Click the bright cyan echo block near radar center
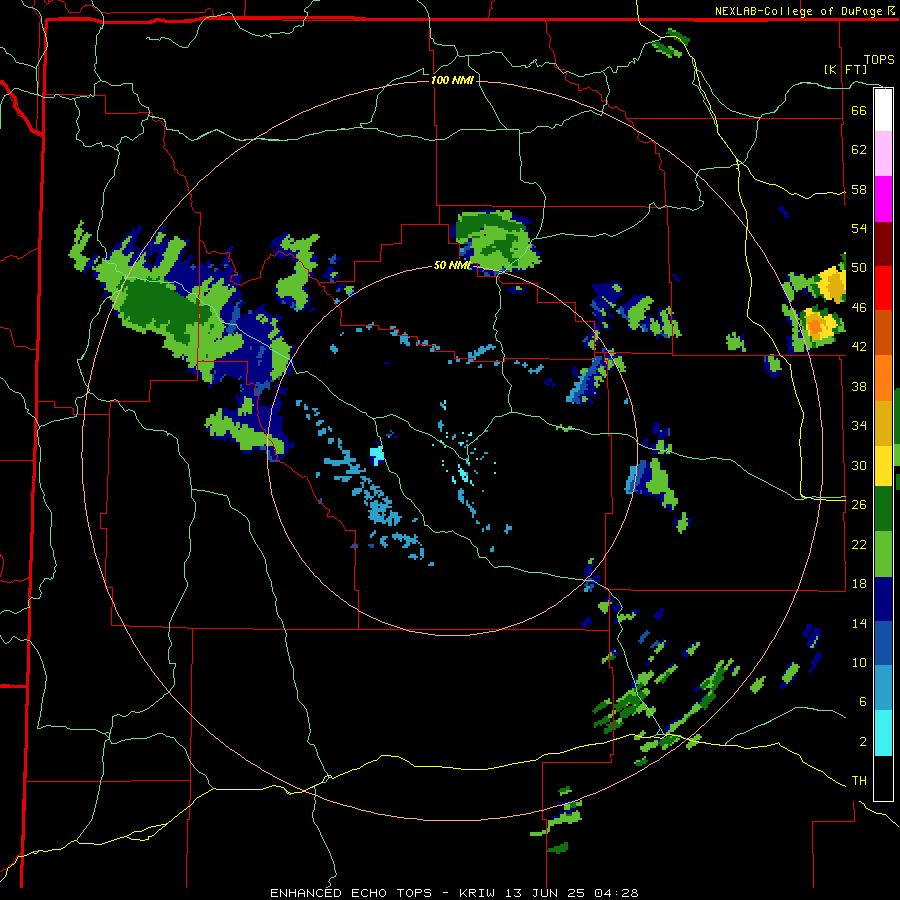The width and height of the screenshot is (900, 900). click(x=377, y=455)
